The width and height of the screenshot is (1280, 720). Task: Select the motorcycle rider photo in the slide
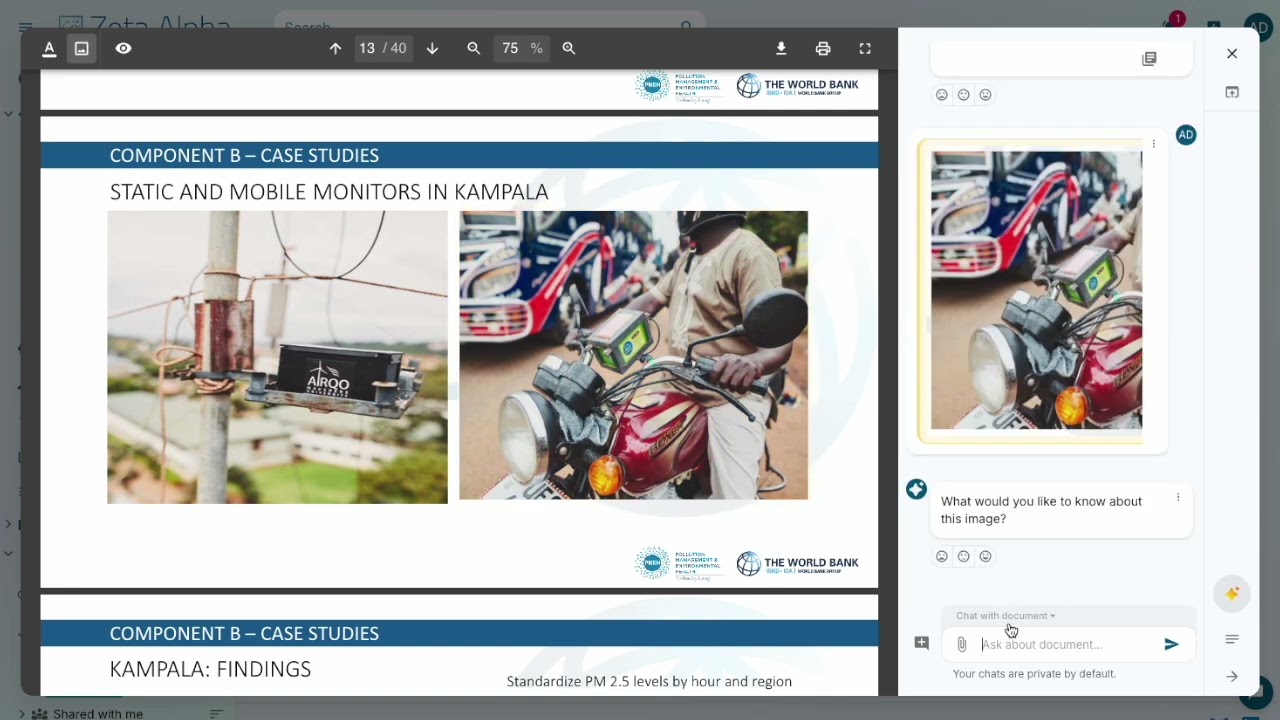(x=633, y=355)
